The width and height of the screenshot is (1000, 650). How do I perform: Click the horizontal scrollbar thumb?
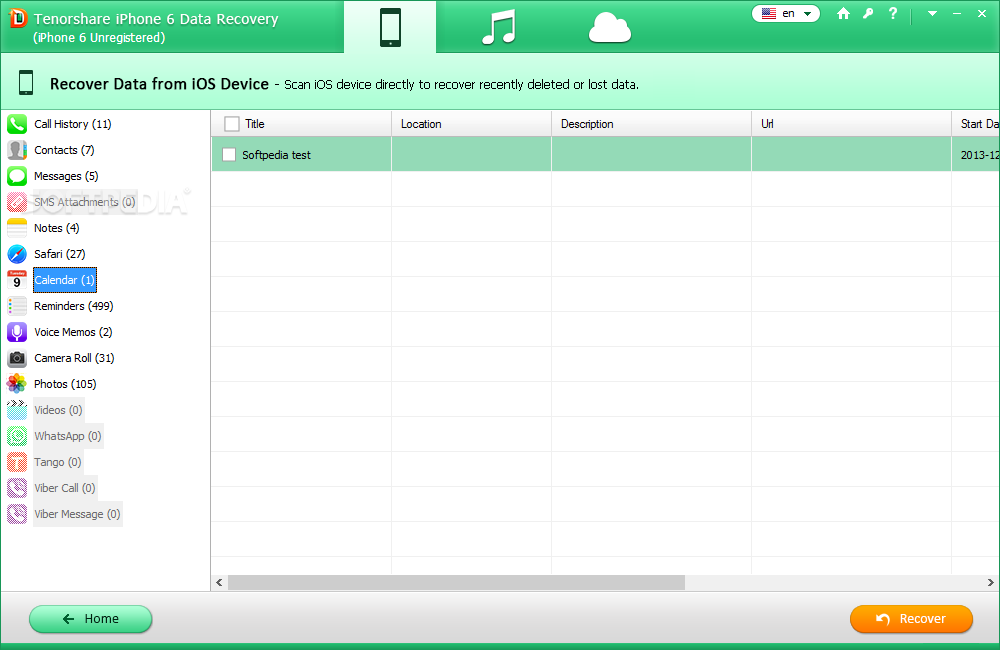click(x=457, y=582)
